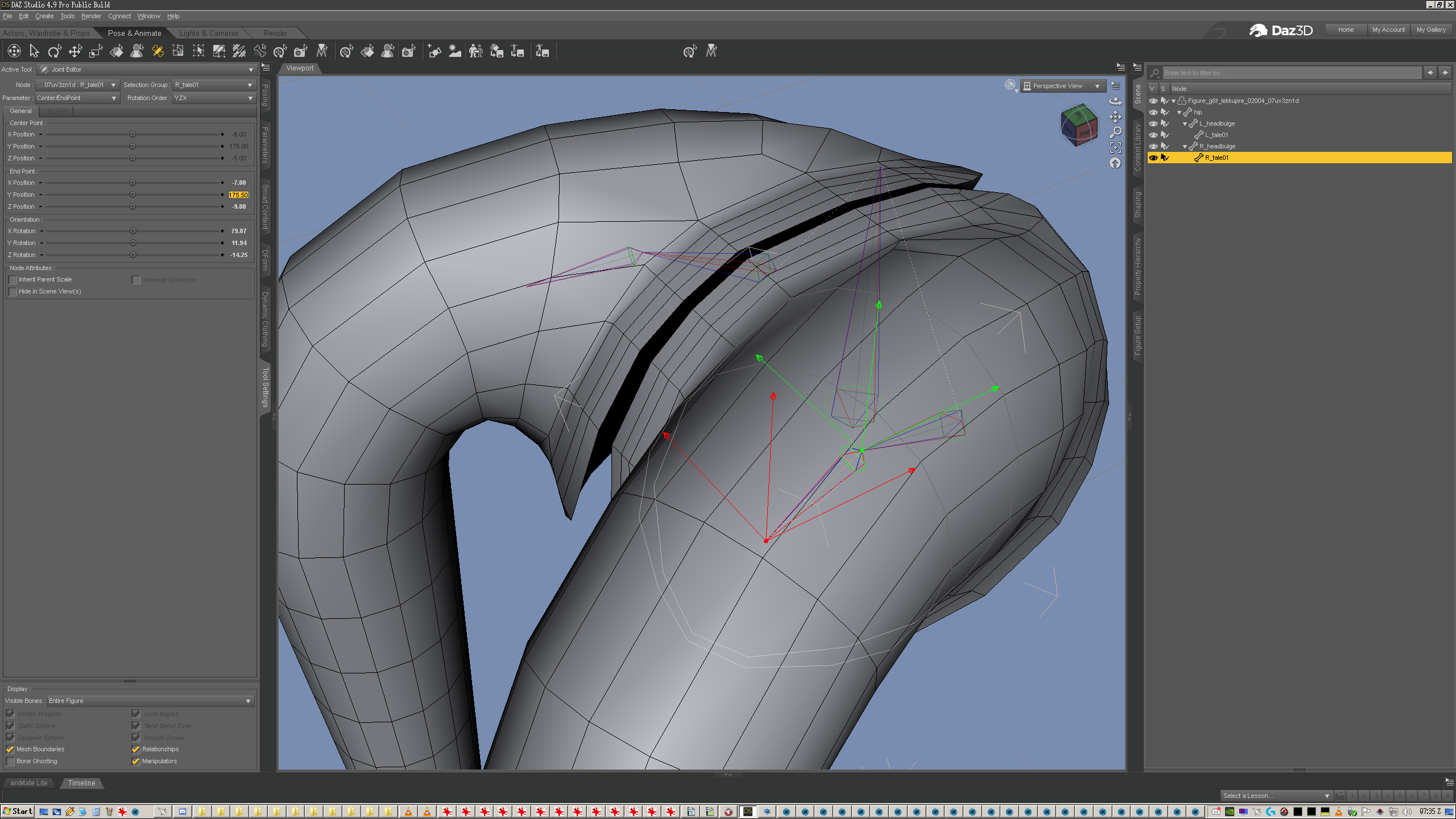The image size is (1456, 819).
Task: Collapse the L_headbulge tree node
Action: pos(1185,124)
